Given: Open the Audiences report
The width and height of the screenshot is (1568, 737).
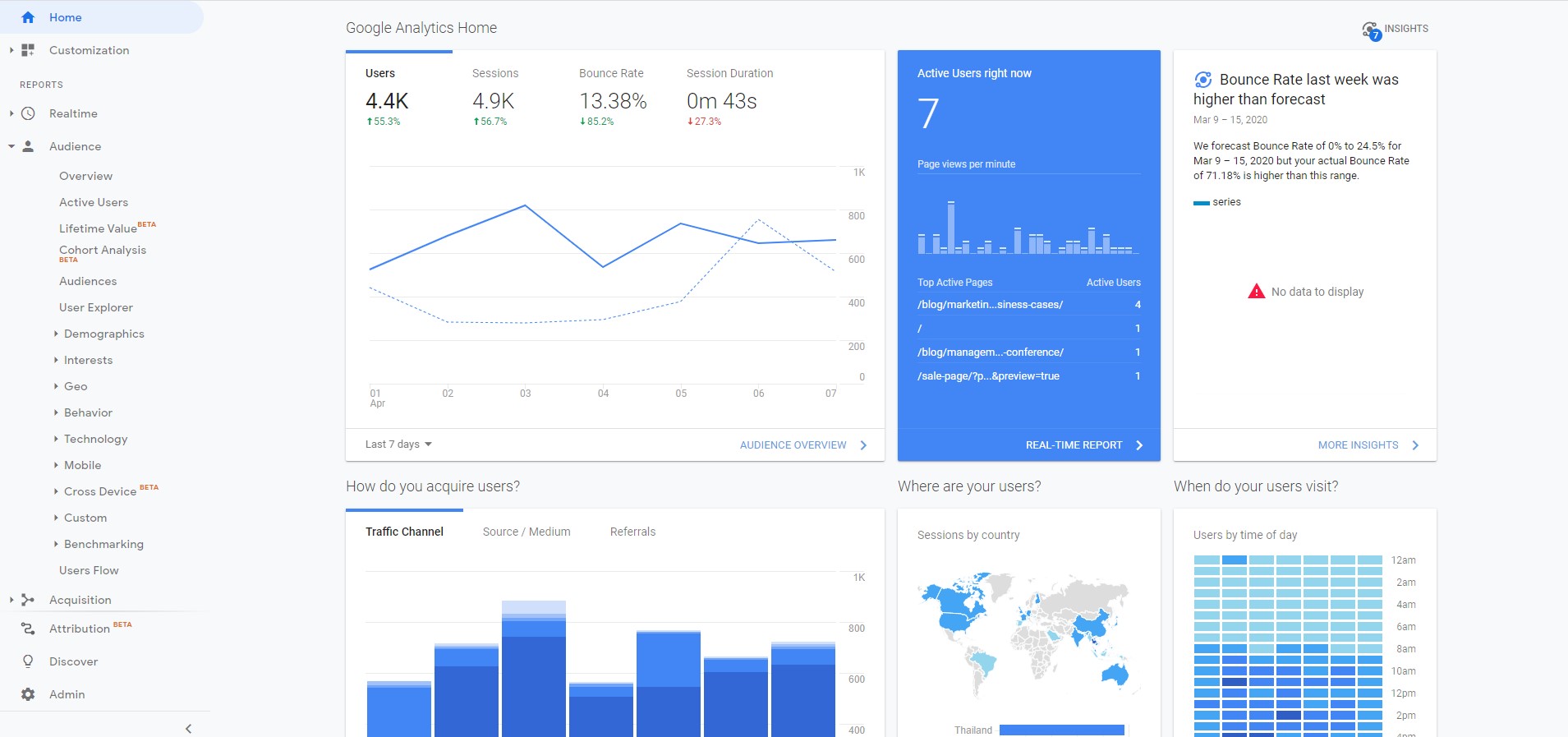Looking at the screenshot, I should click(88, 281).
